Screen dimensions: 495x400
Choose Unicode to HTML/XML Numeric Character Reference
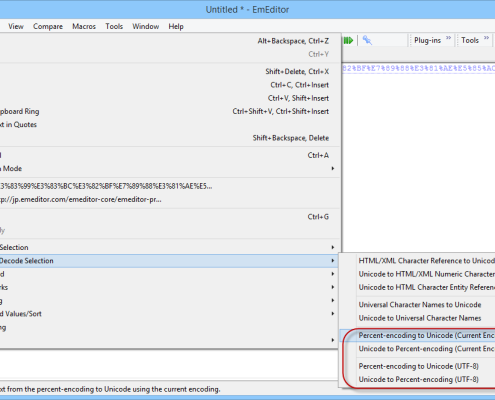pos(418,274)
